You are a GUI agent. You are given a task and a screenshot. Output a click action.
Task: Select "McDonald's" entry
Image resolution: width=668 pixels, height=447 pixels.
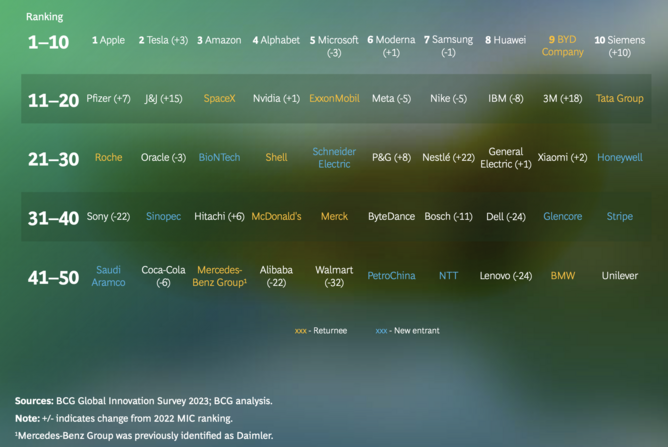276,216
